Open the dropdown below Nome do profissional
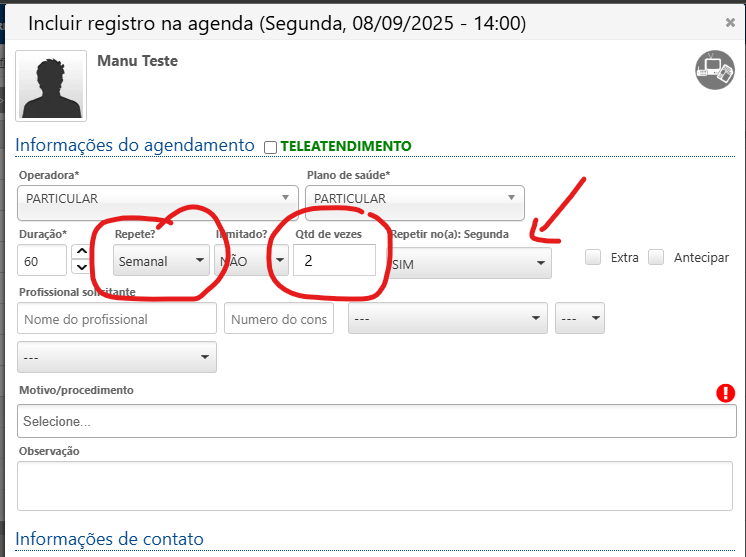 (x=117, y=357)
